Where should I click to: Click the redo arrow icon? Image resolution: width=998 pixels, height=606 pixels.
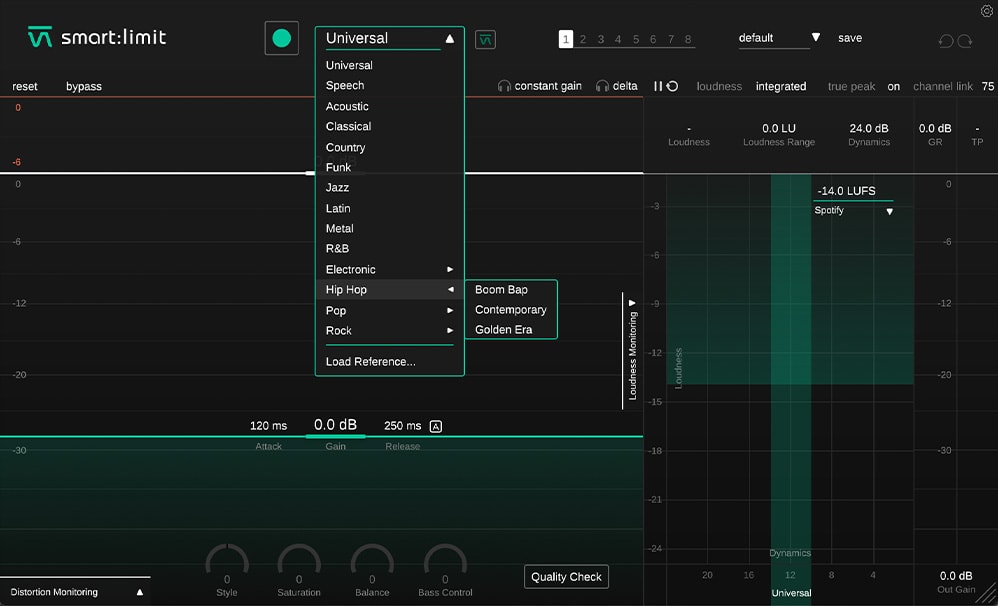click(x=965, y=40)
